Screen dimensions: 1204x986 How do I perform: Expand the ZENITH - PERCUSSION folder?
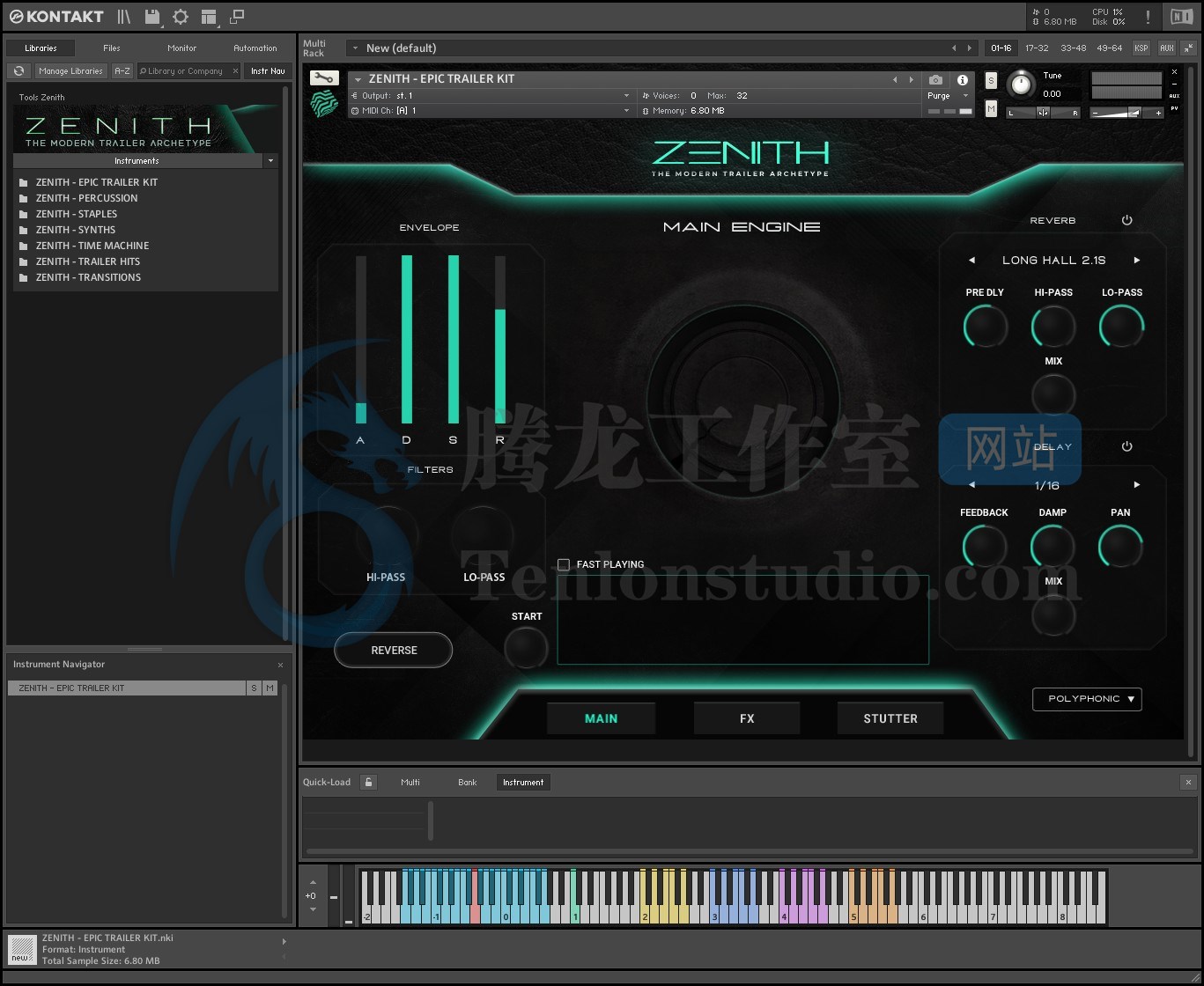(x=86, y=198)
